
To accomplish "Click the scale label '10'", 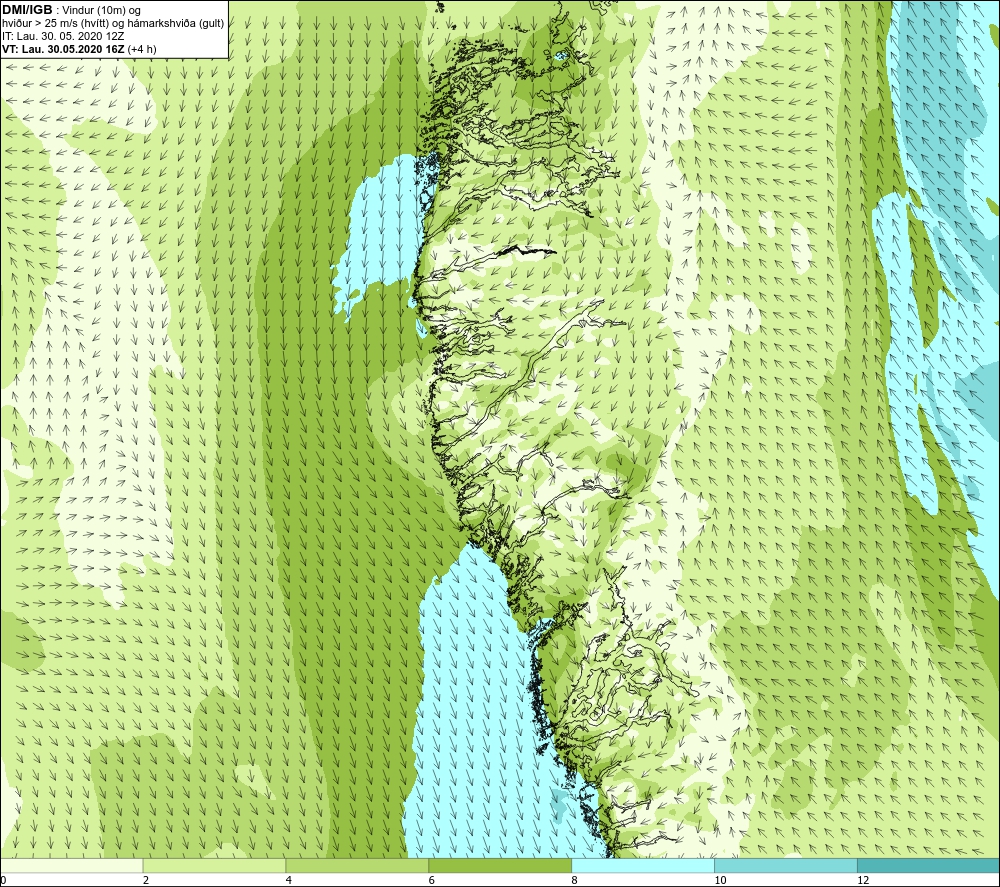I will pos(720,880).
